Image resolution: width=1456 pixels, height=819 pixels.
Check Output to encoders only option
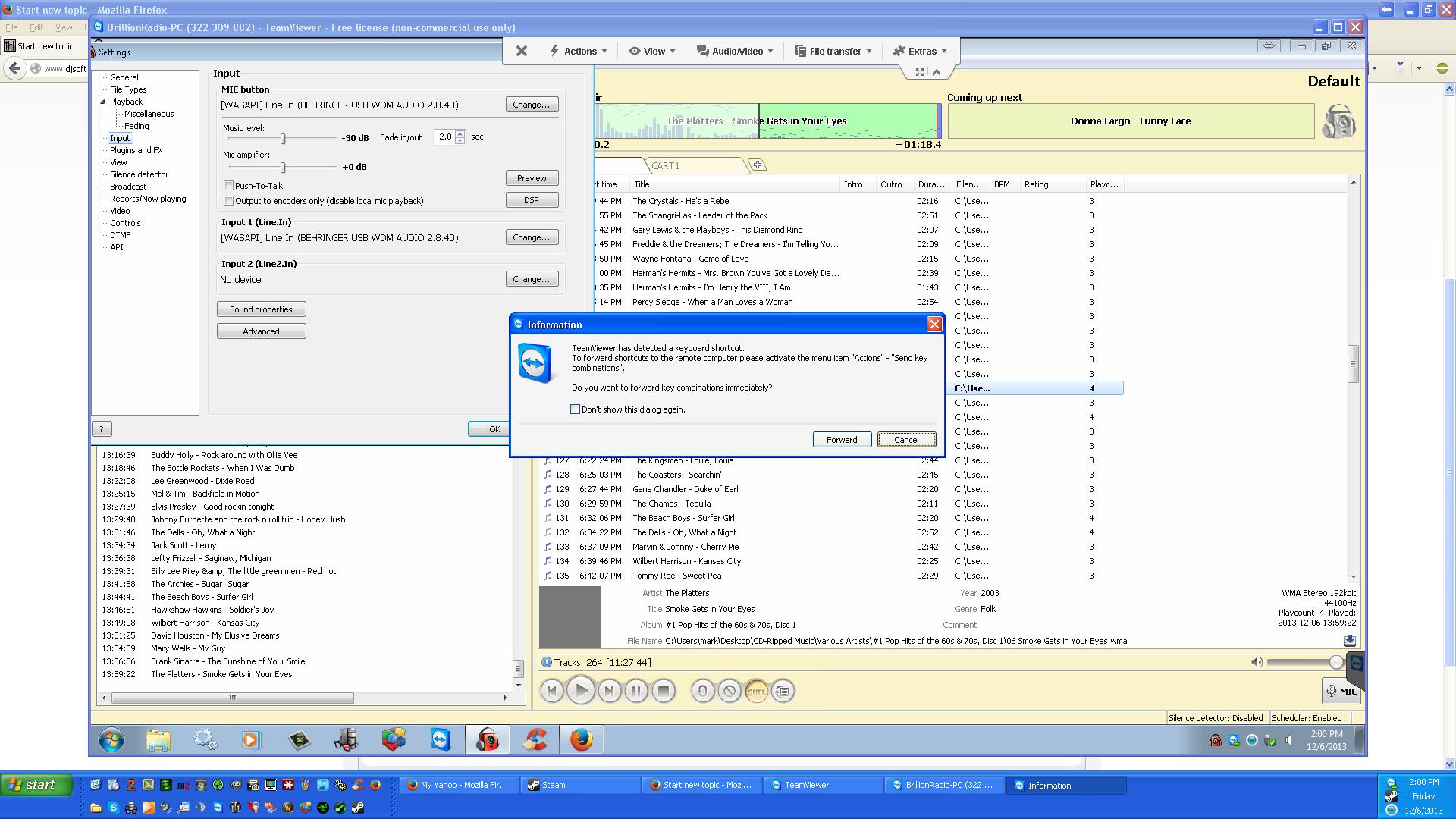tap(228, 201)
